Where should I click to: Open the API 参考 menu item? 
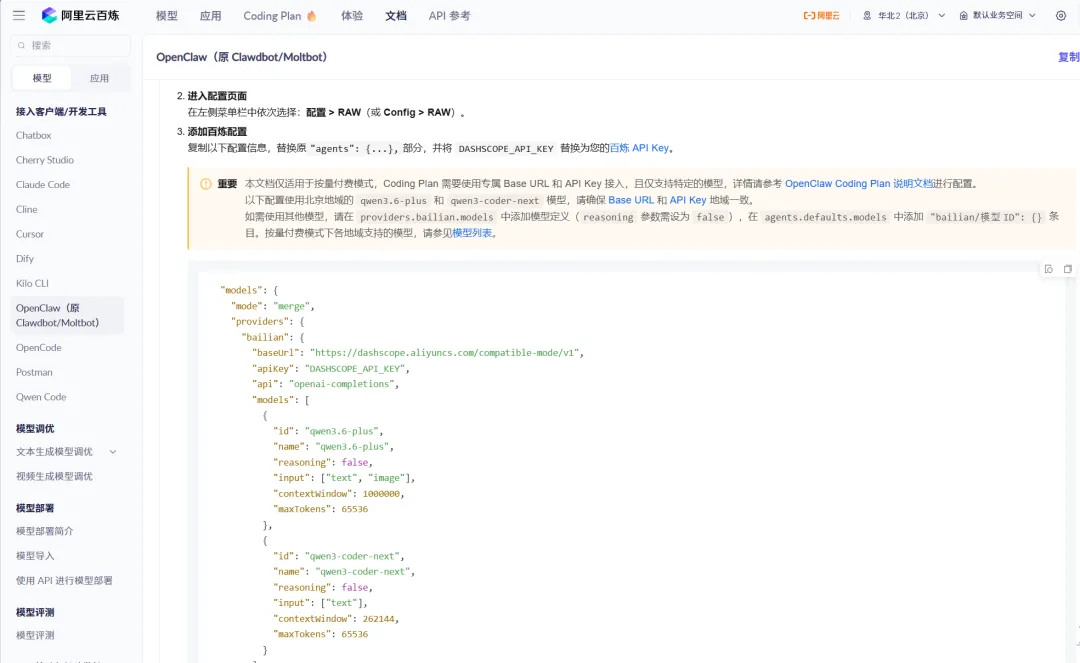449,15
